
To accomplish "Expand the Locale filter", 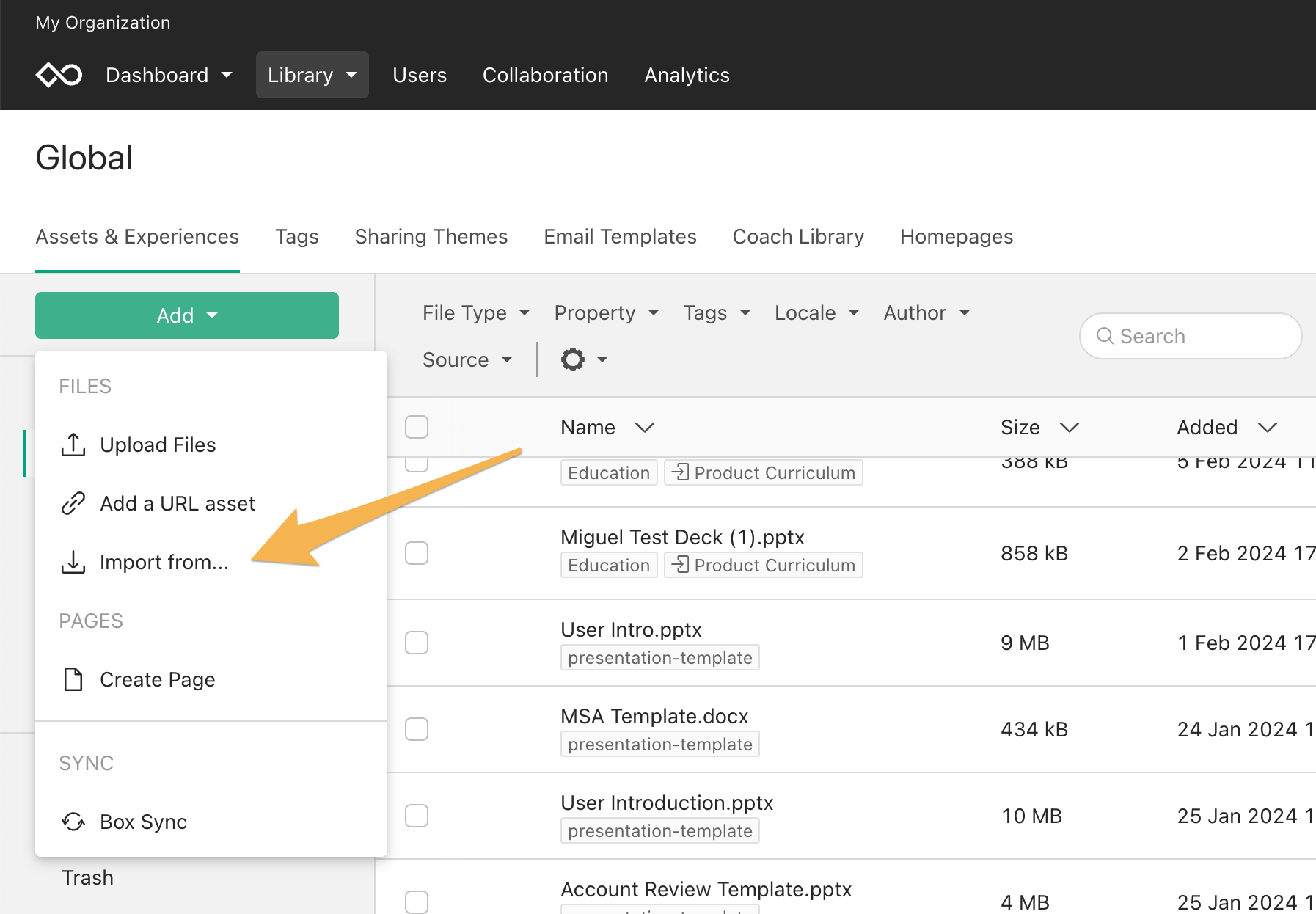I will point(817,312).
